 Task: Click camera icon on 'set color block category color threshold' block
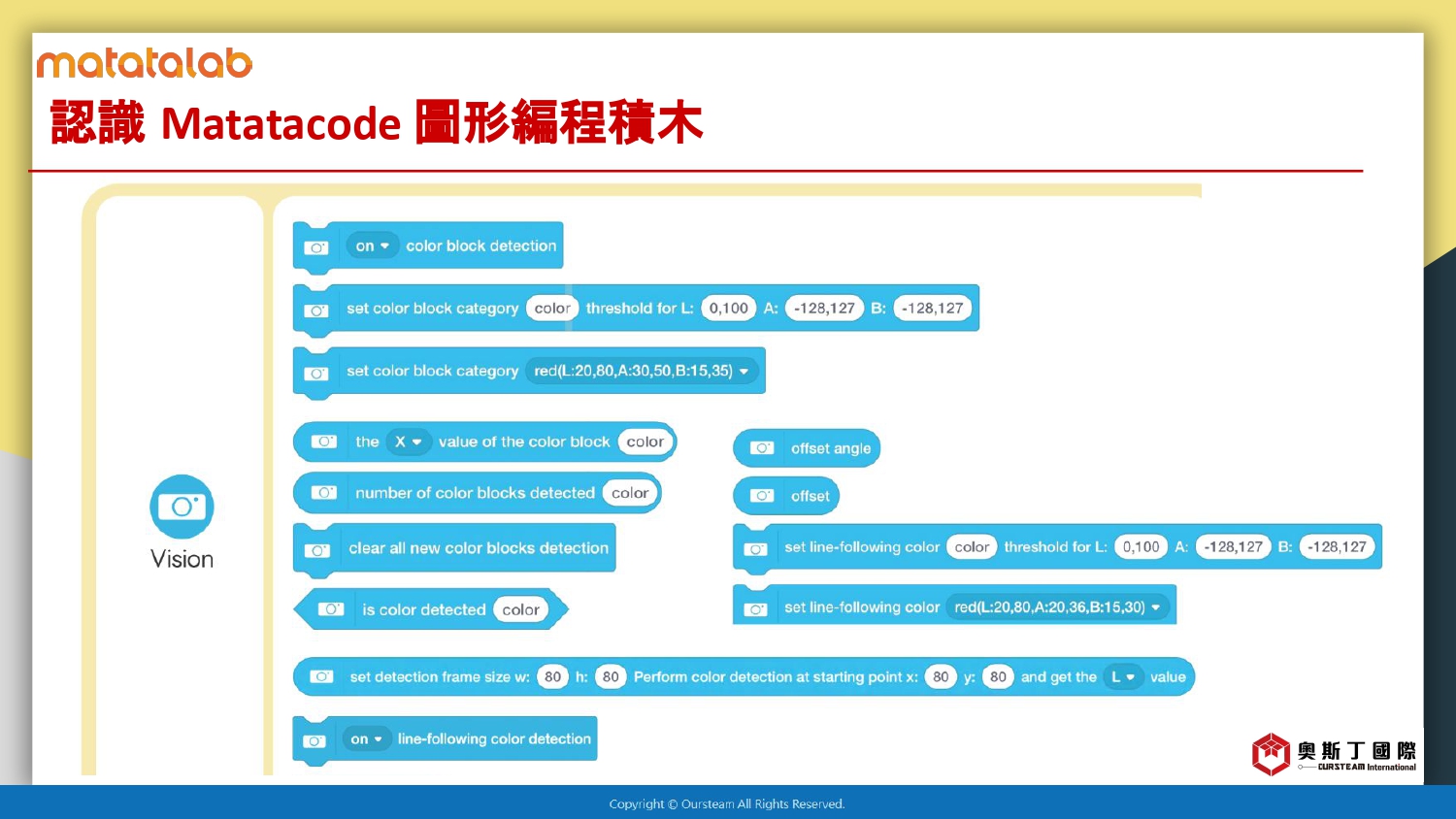click(316, 311)
